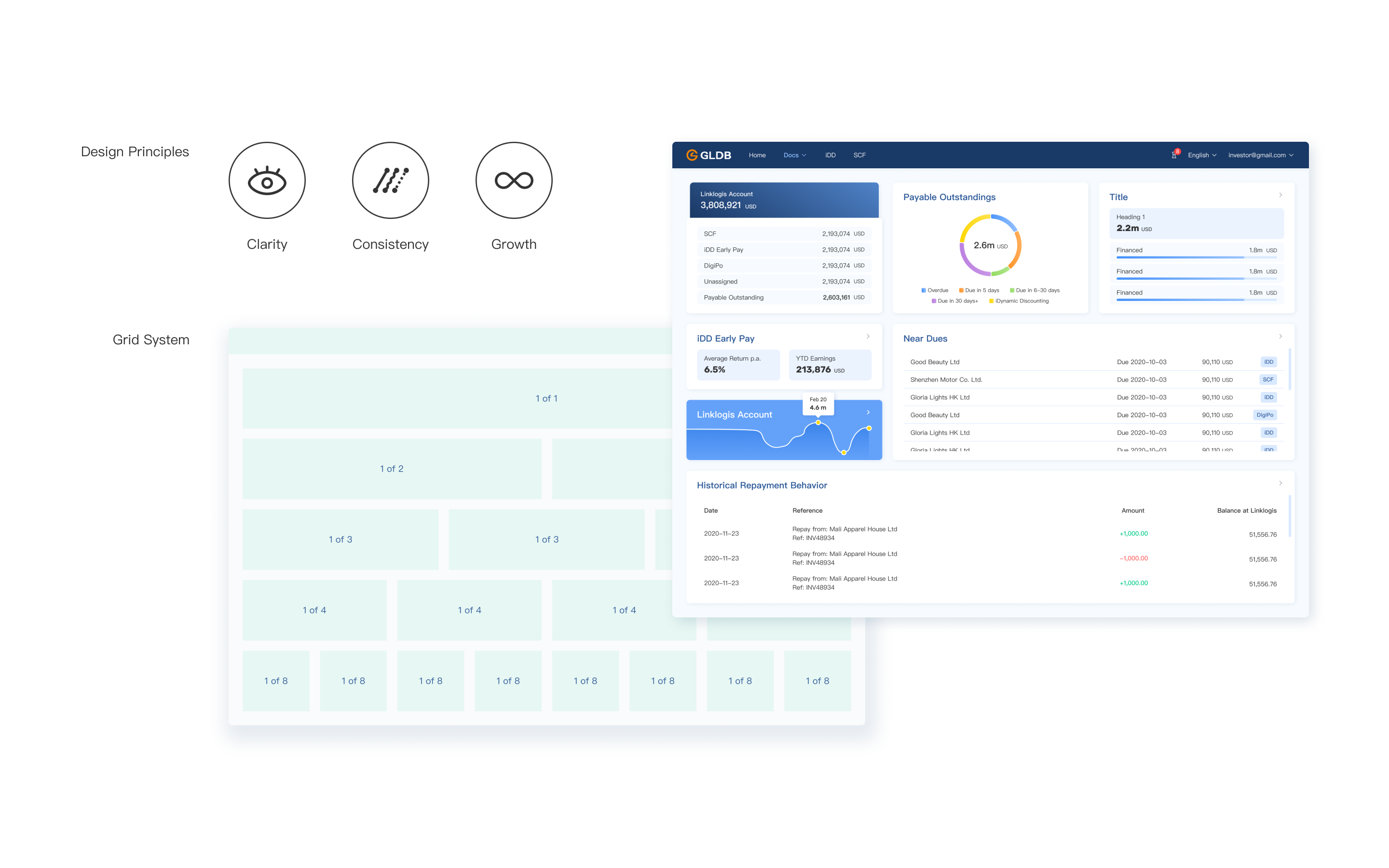Click the Feb 20 point on the Linklogis chart
The width and height of the screenshot is (1389, 868).
pyautogui.click(x=818, y=422)
